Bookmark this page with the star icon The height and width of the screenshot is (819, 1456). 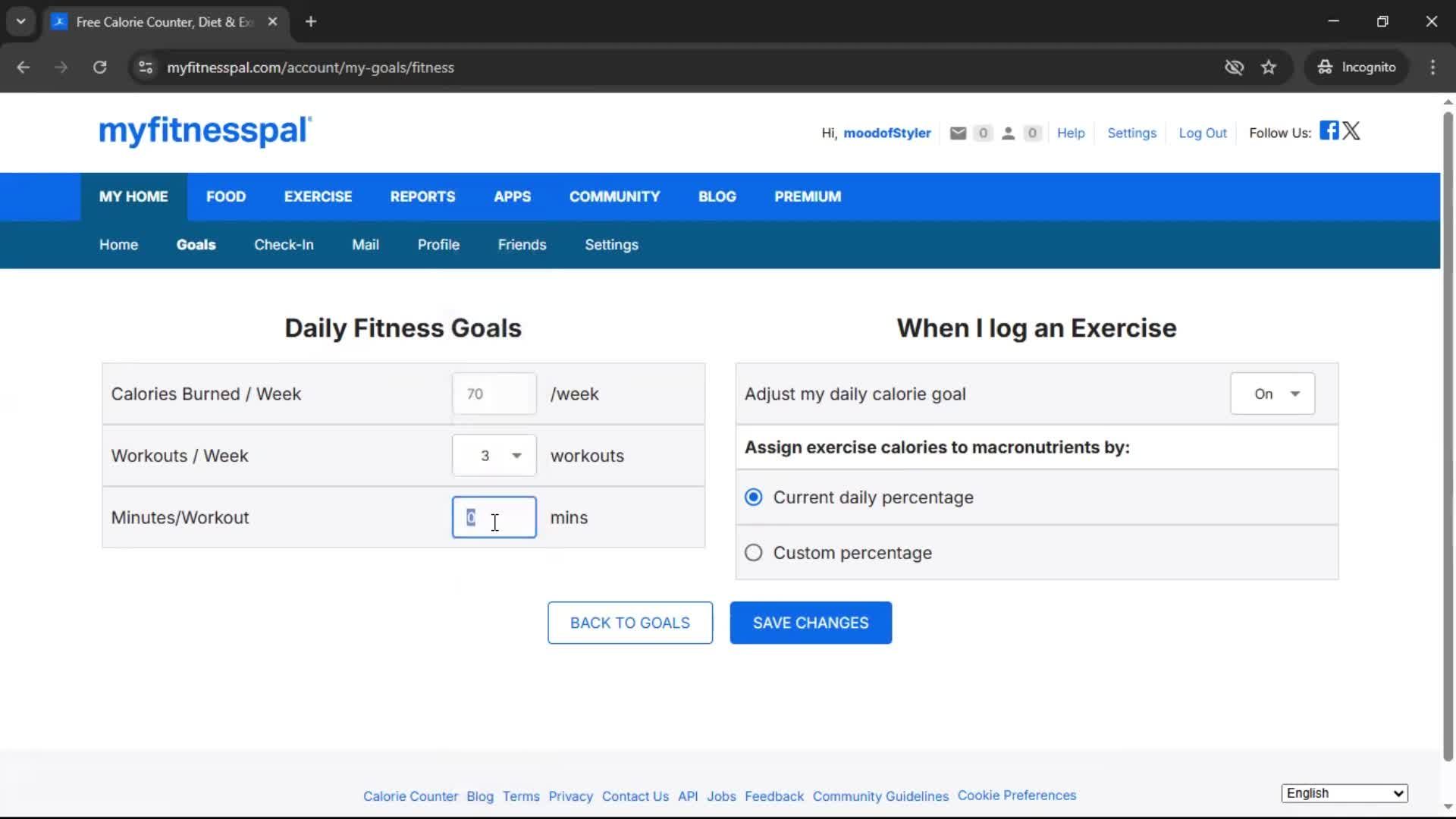[x=1269, y=67]
